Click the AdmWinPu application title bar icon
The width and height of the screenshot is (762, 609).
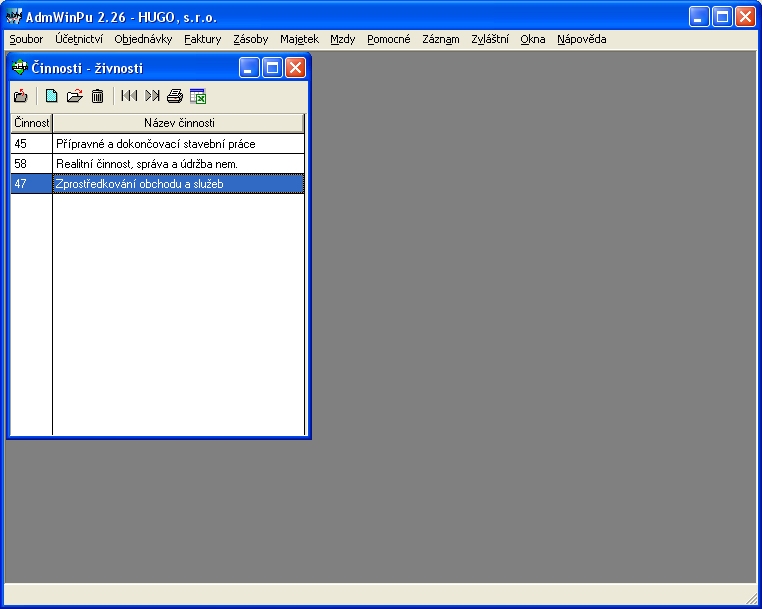click(x=14, y=16)
